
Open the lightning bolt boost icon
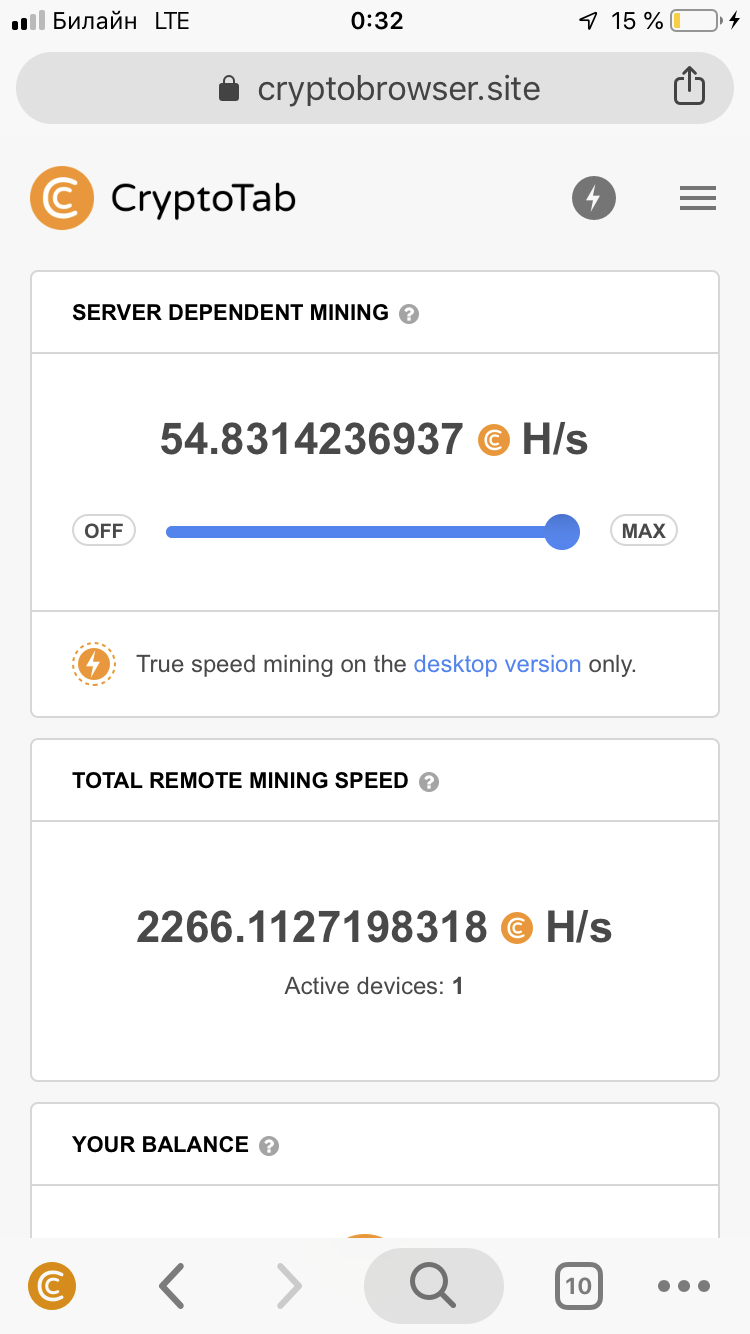tap(593, 198)
